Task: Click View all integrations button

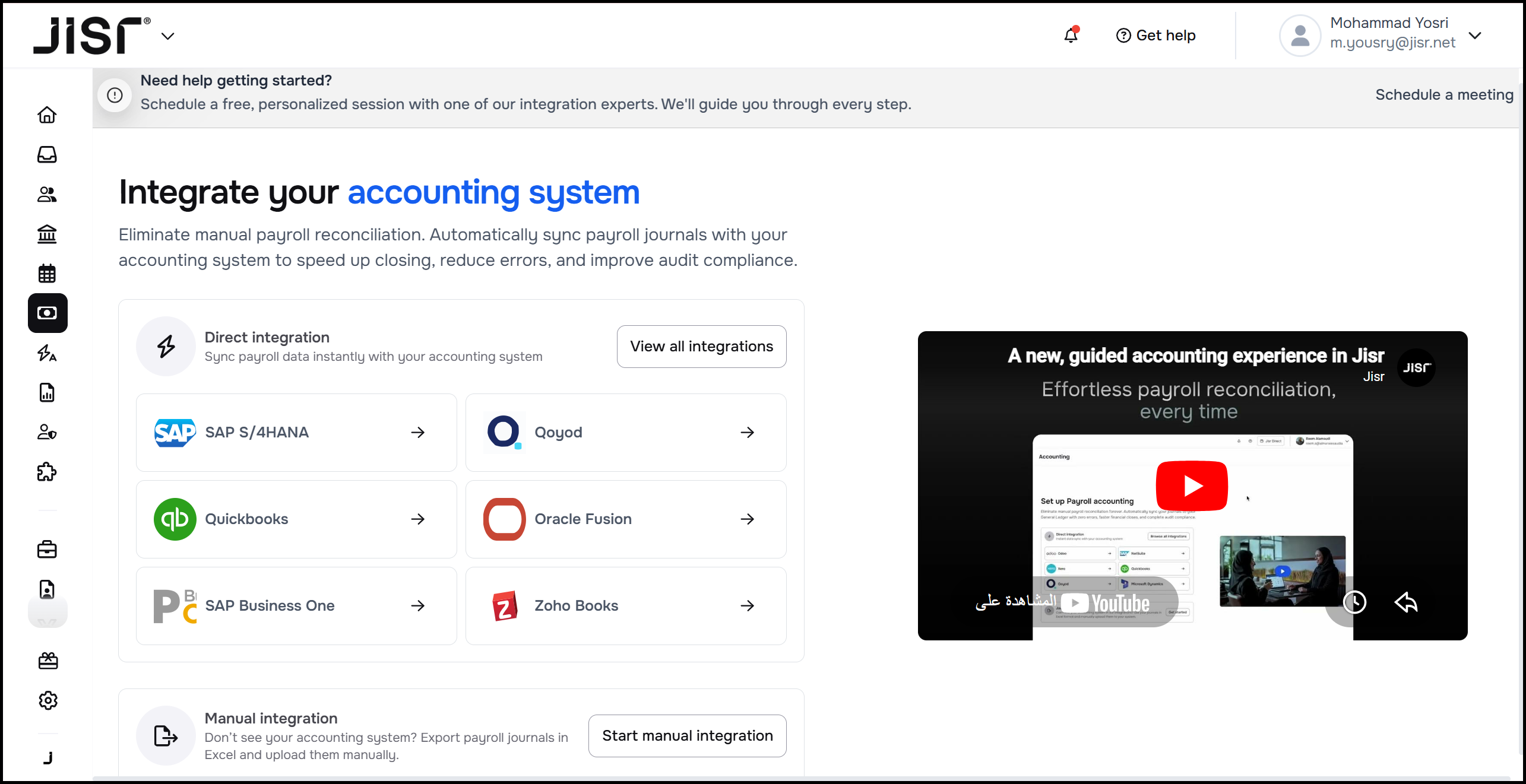Action: tap(701, 346)
